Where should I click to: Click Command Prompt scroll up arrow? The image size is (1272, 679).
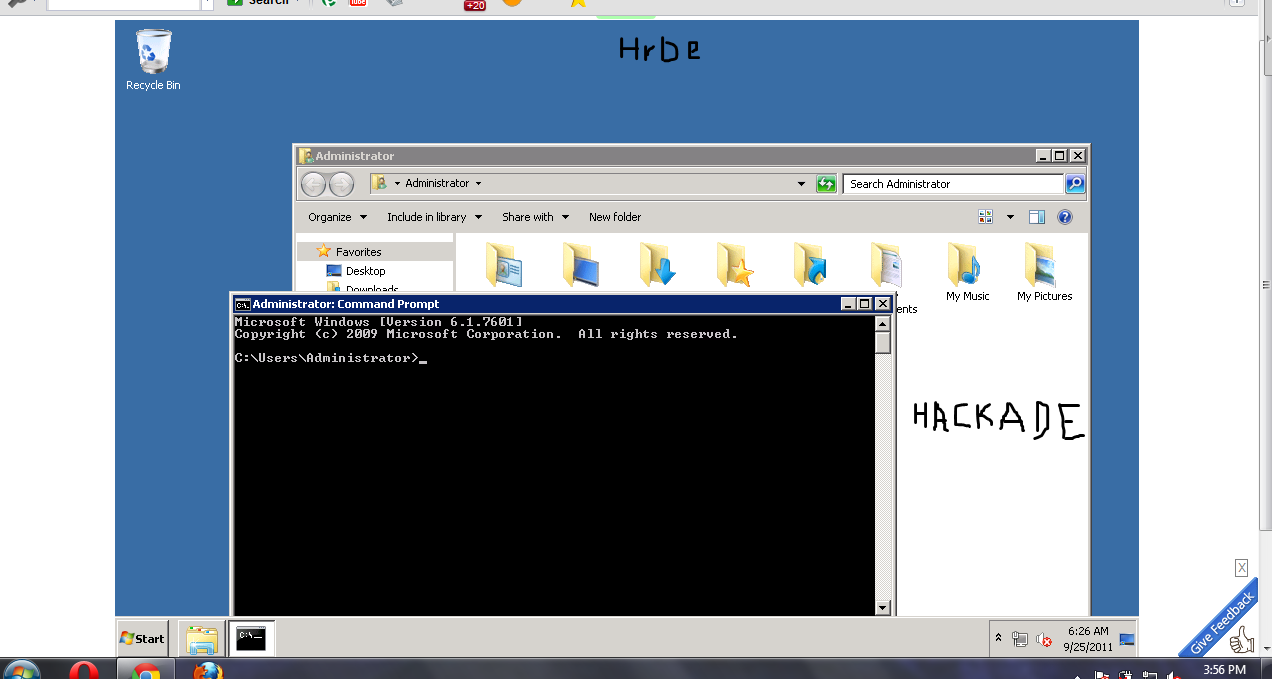point(882,323)
